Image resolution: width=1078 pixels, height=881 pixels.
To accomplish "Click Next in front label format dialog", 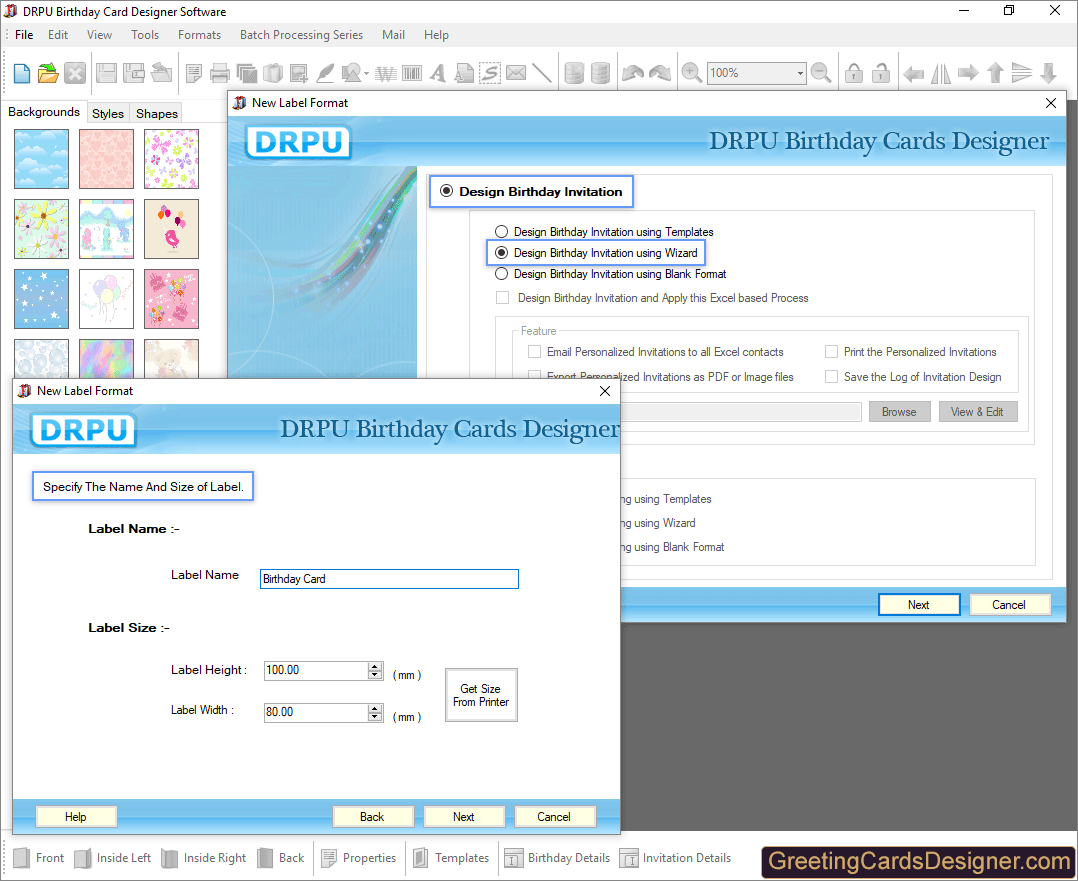I will (464, 816).
